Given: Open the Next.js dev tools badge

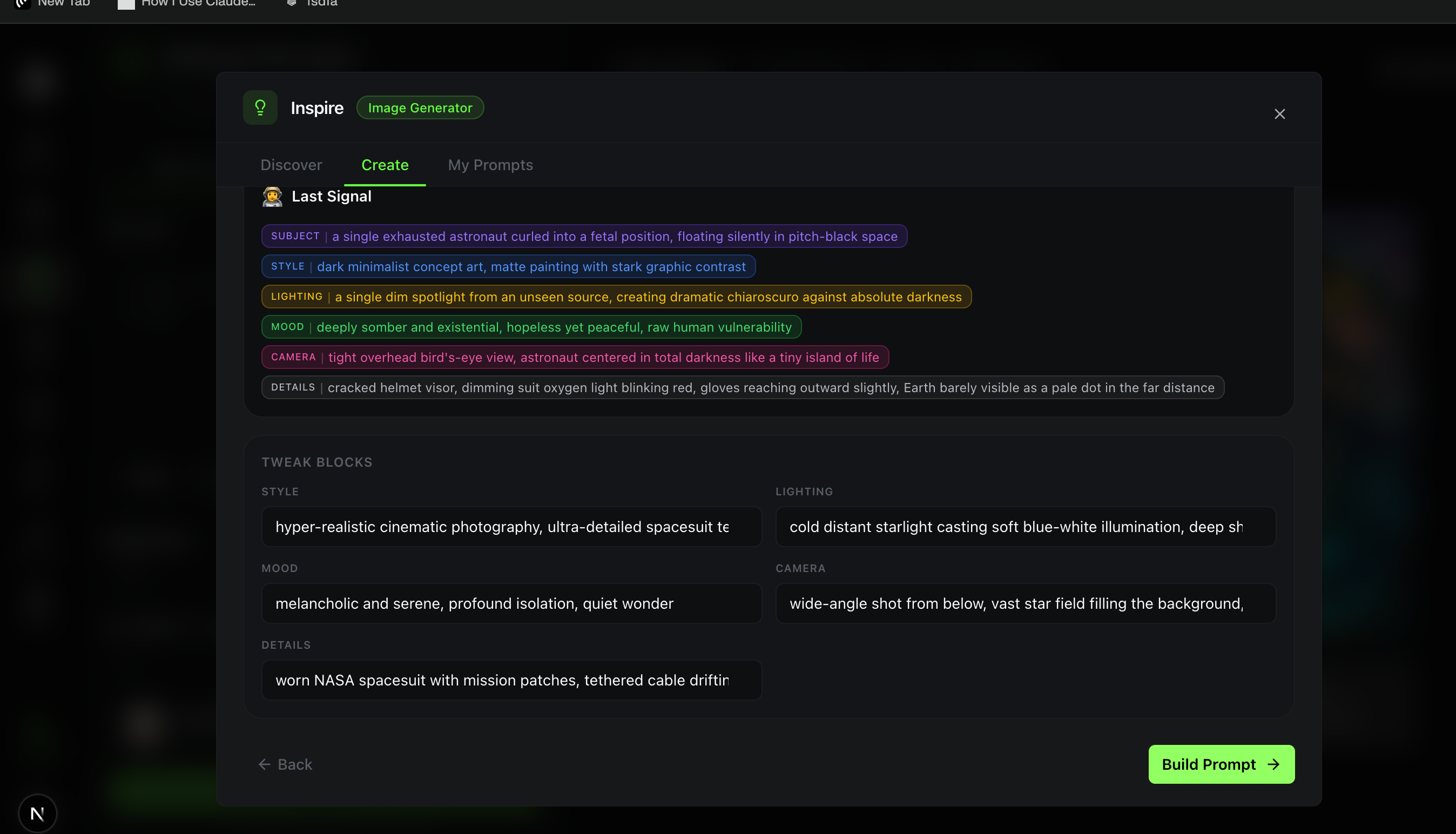Looking at the screenshot, I should tap(37, 813).
